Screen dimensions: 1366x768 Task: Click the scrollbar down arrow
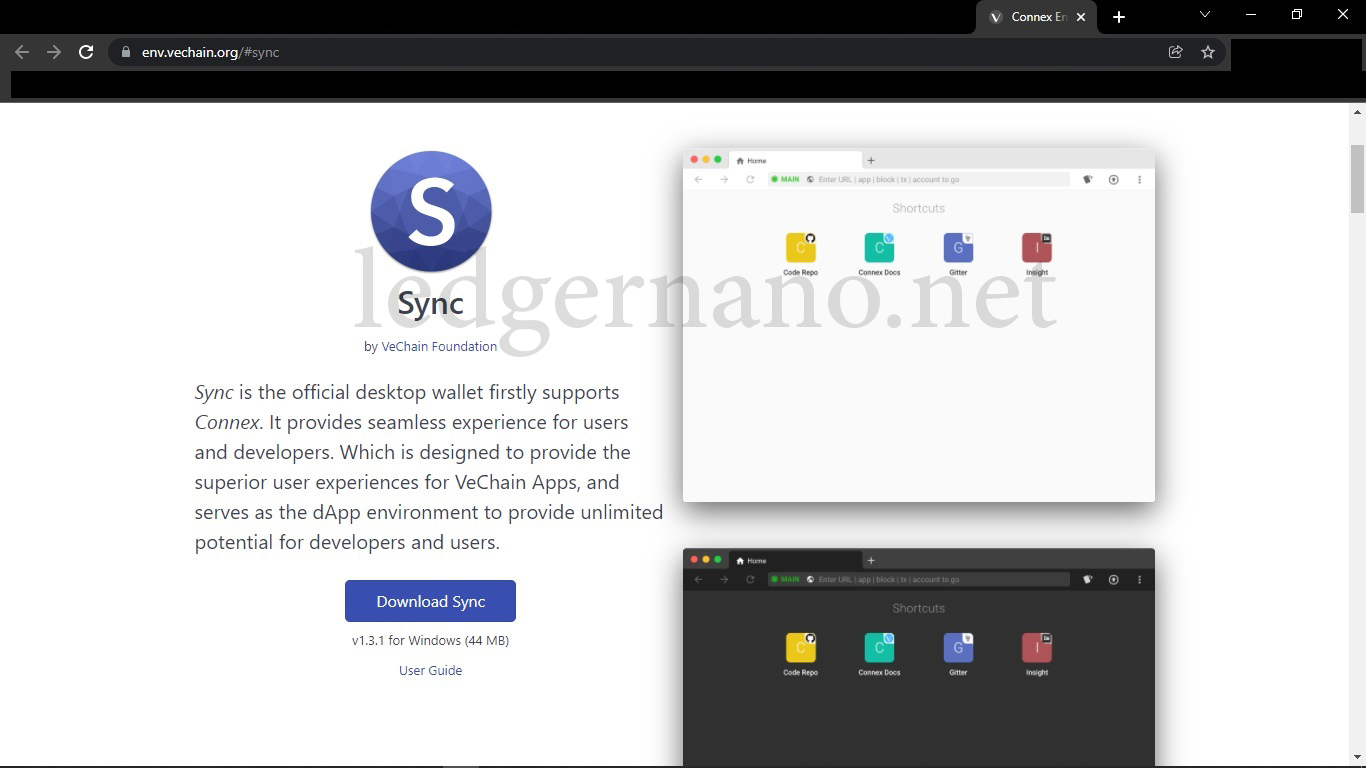click(x=1357, y=758)
